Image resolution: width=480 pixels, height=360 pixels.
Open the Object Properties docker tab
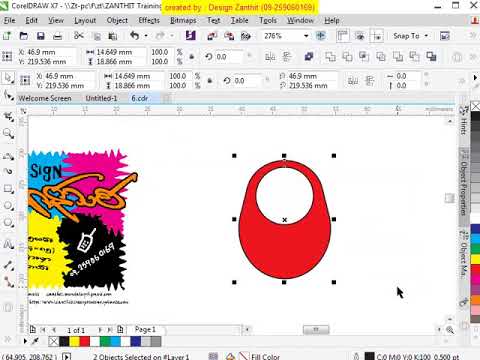(x=463, y=184)
